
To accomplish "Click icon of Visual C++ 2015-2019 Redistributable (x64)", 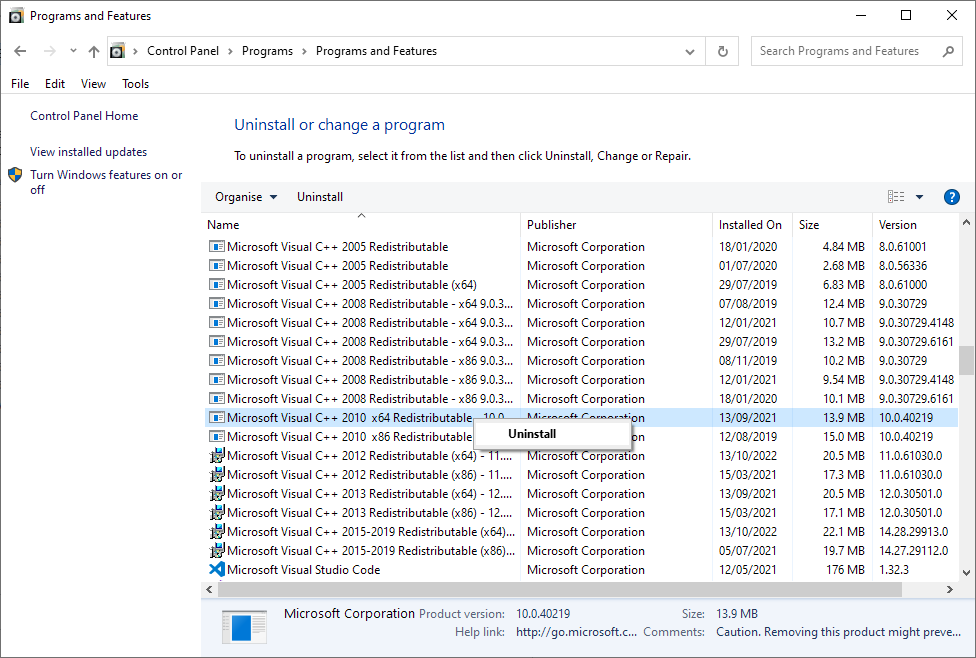I will tap(217, 532).
